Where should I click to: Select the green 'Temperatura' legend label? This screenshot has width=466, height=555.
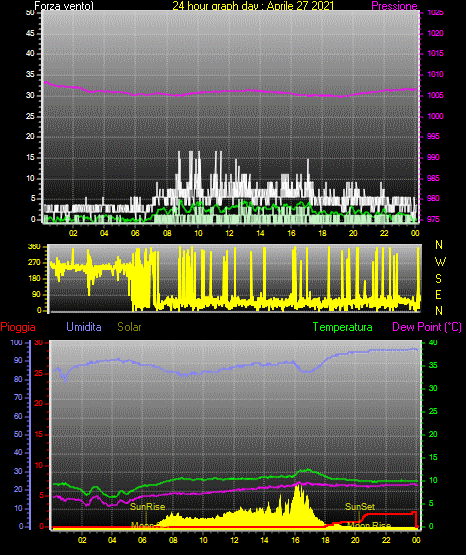(x=343, y=327)
